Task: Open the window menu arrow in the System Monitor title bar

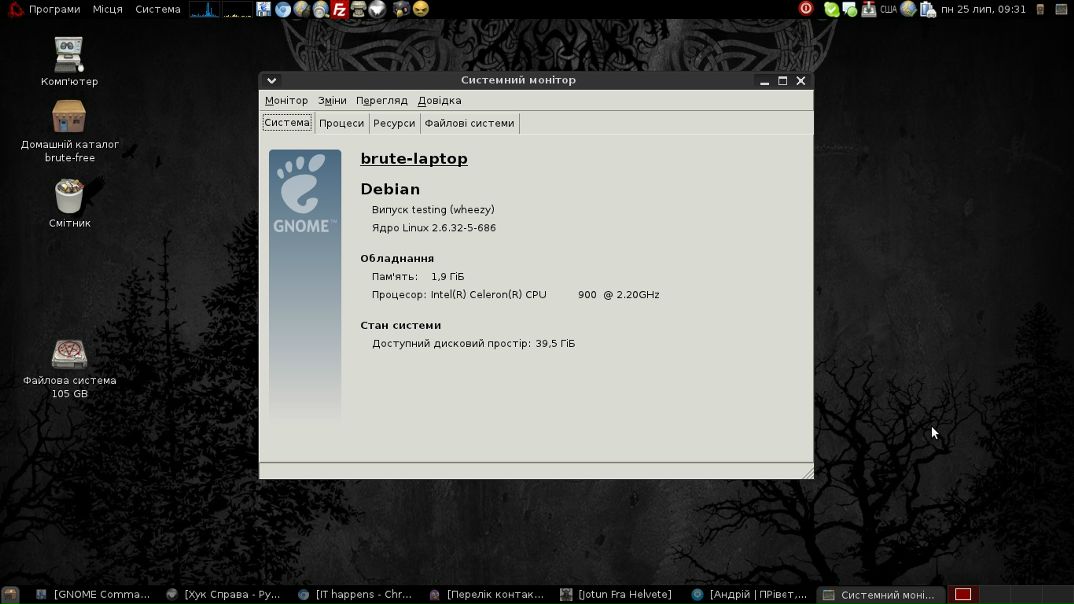Action: (272, 80)
